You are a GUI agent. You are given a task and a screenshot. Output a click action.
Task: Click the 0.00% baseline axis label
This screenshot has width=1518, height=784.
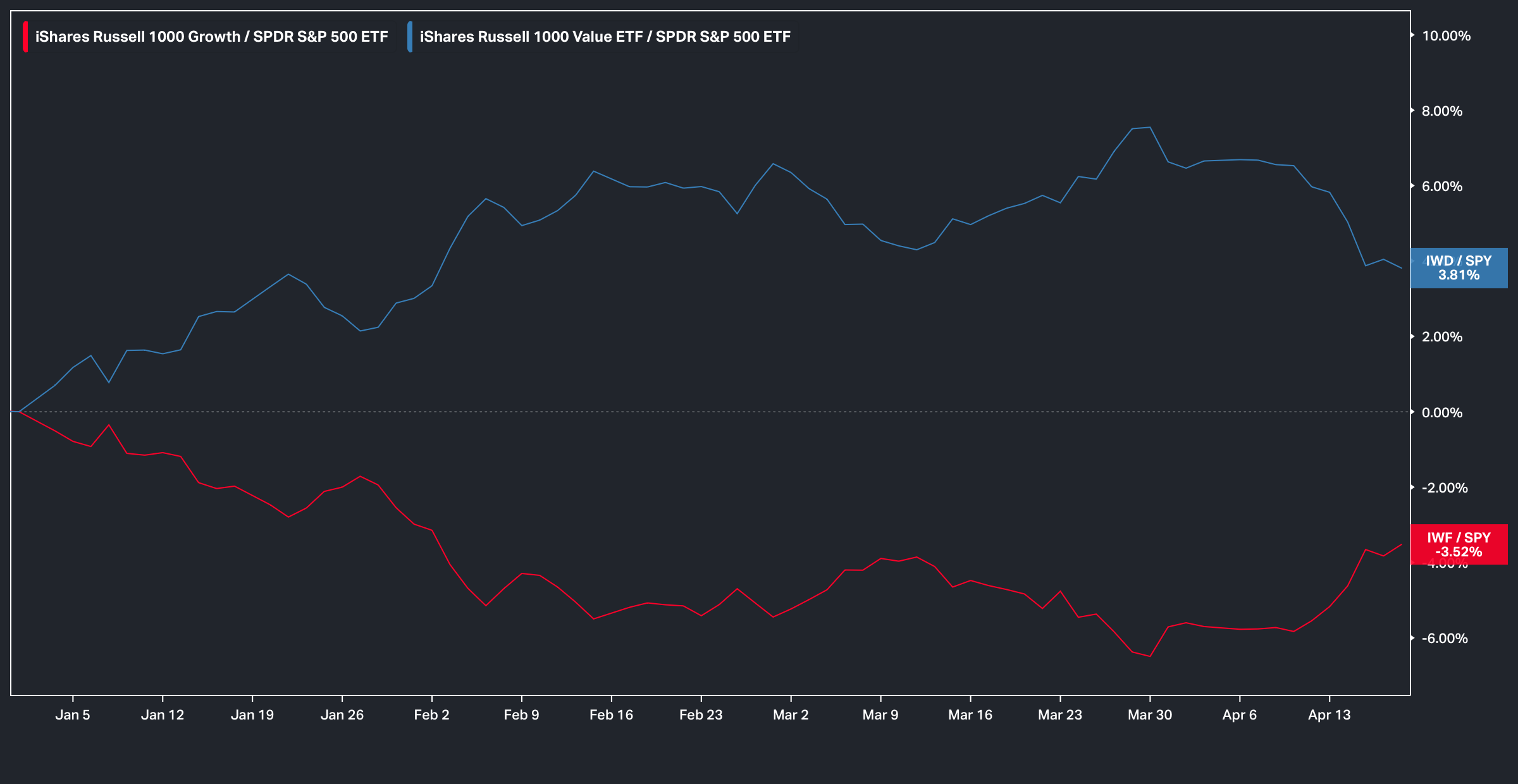[1441, 413]
